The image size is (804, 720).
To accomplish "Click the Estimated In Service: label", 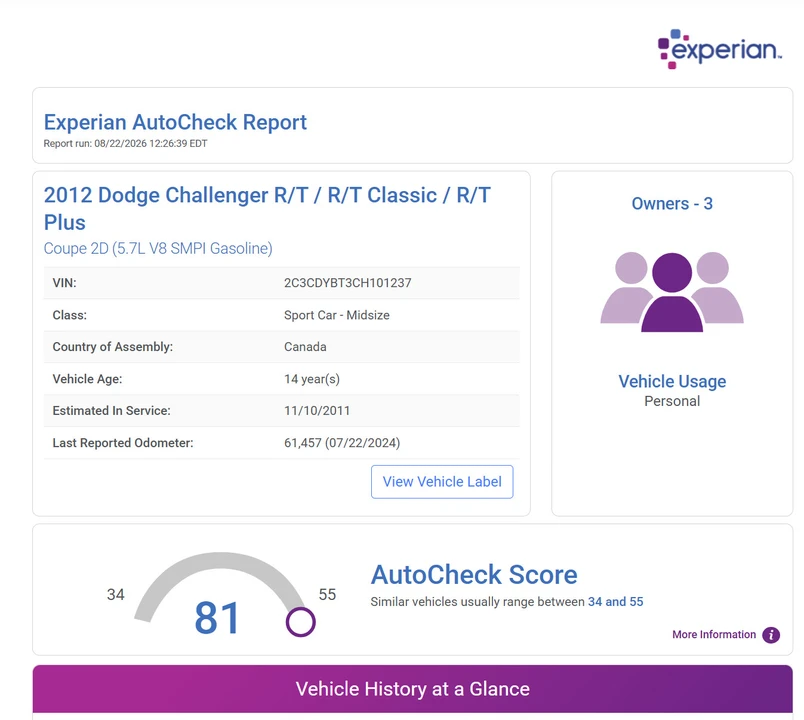I will pyautogui.click(x=111, y=411).
